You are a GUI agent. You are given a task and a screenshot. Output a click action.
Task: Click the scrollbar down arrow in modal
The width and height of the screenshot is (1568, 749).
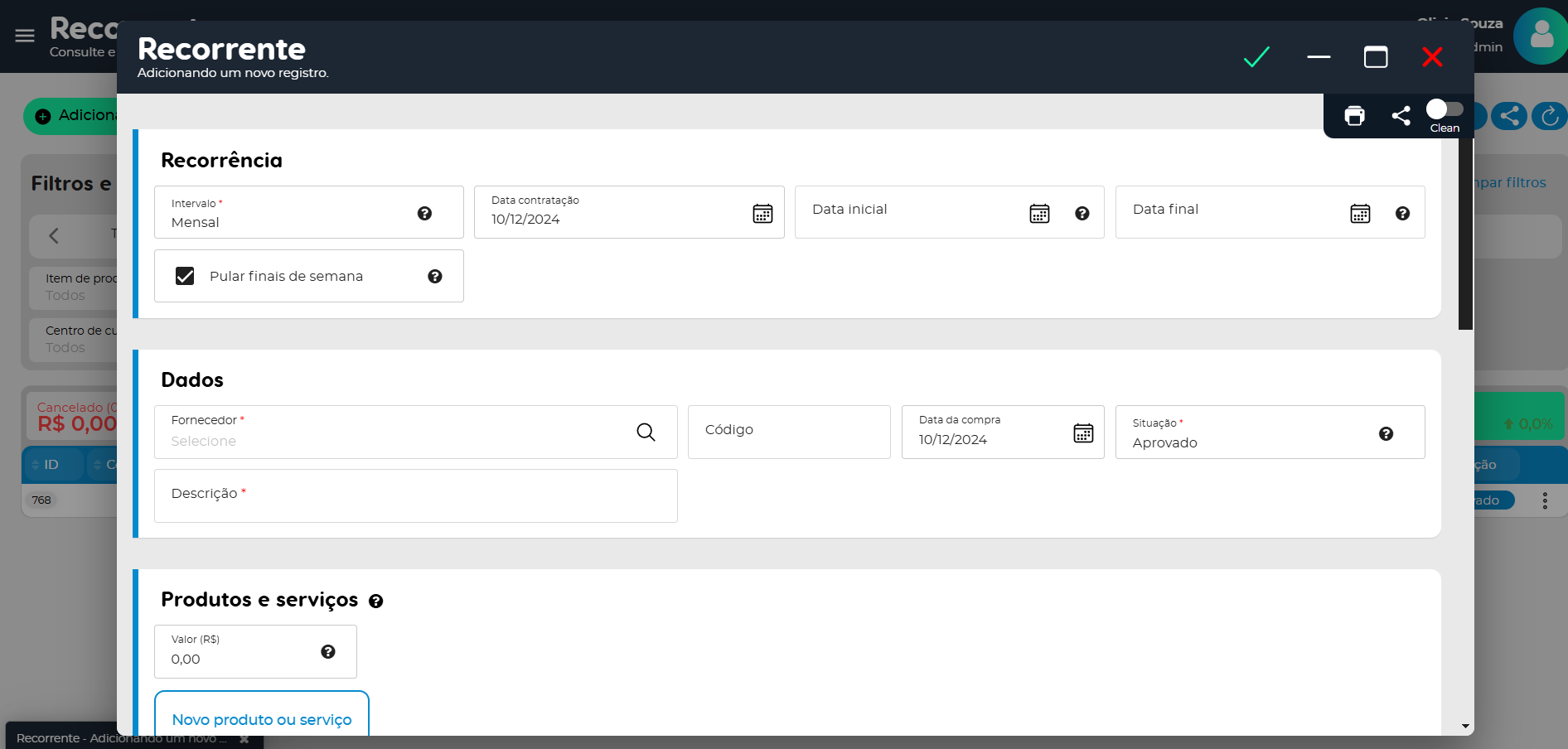1465,727
